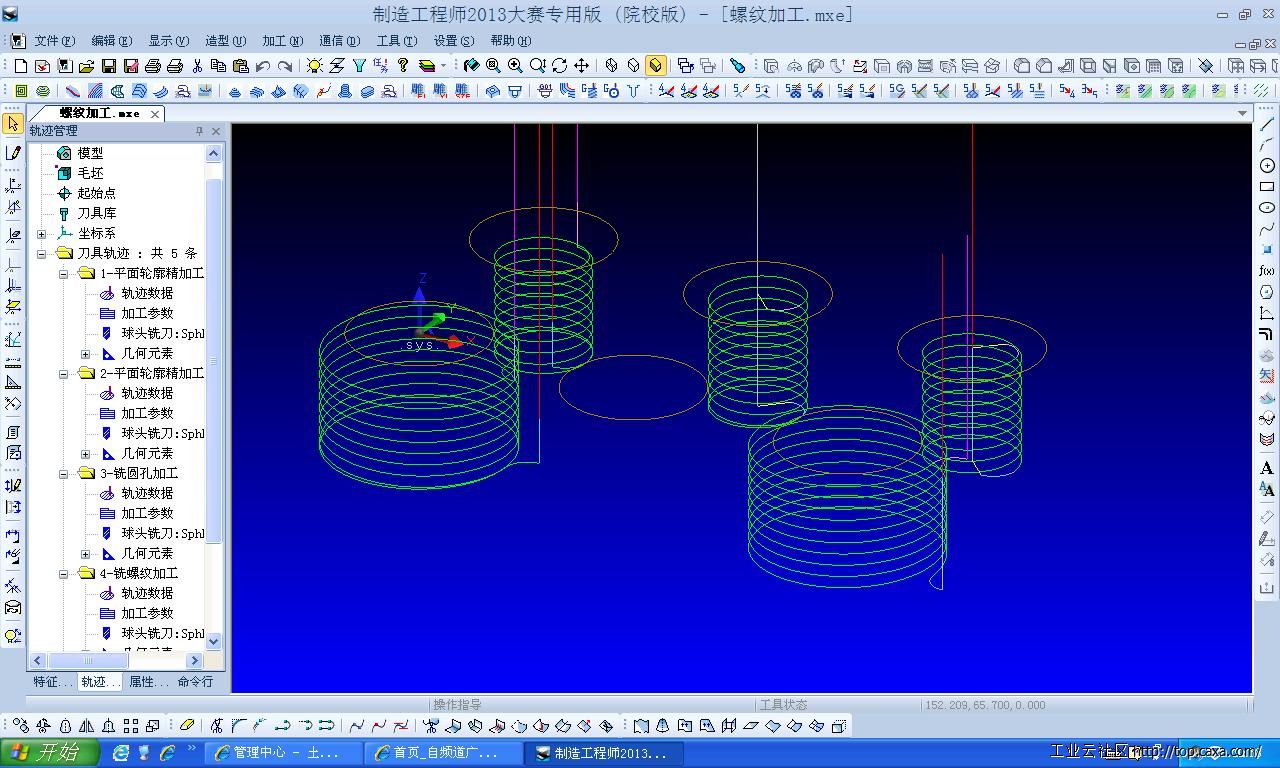Screen dimensions: 1280x768
Task: Switch to the 属性 panel tab
Action: coord(148,682)
